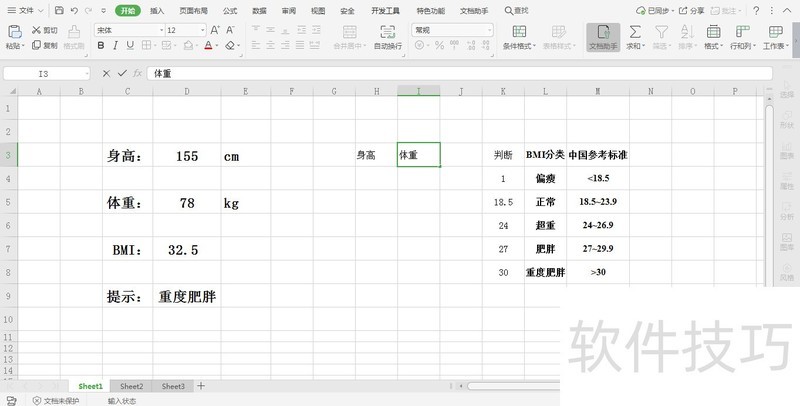Select cell D3 containing 155
The height and width of the screenshot is (406, 800).
(x=186, y=156)
